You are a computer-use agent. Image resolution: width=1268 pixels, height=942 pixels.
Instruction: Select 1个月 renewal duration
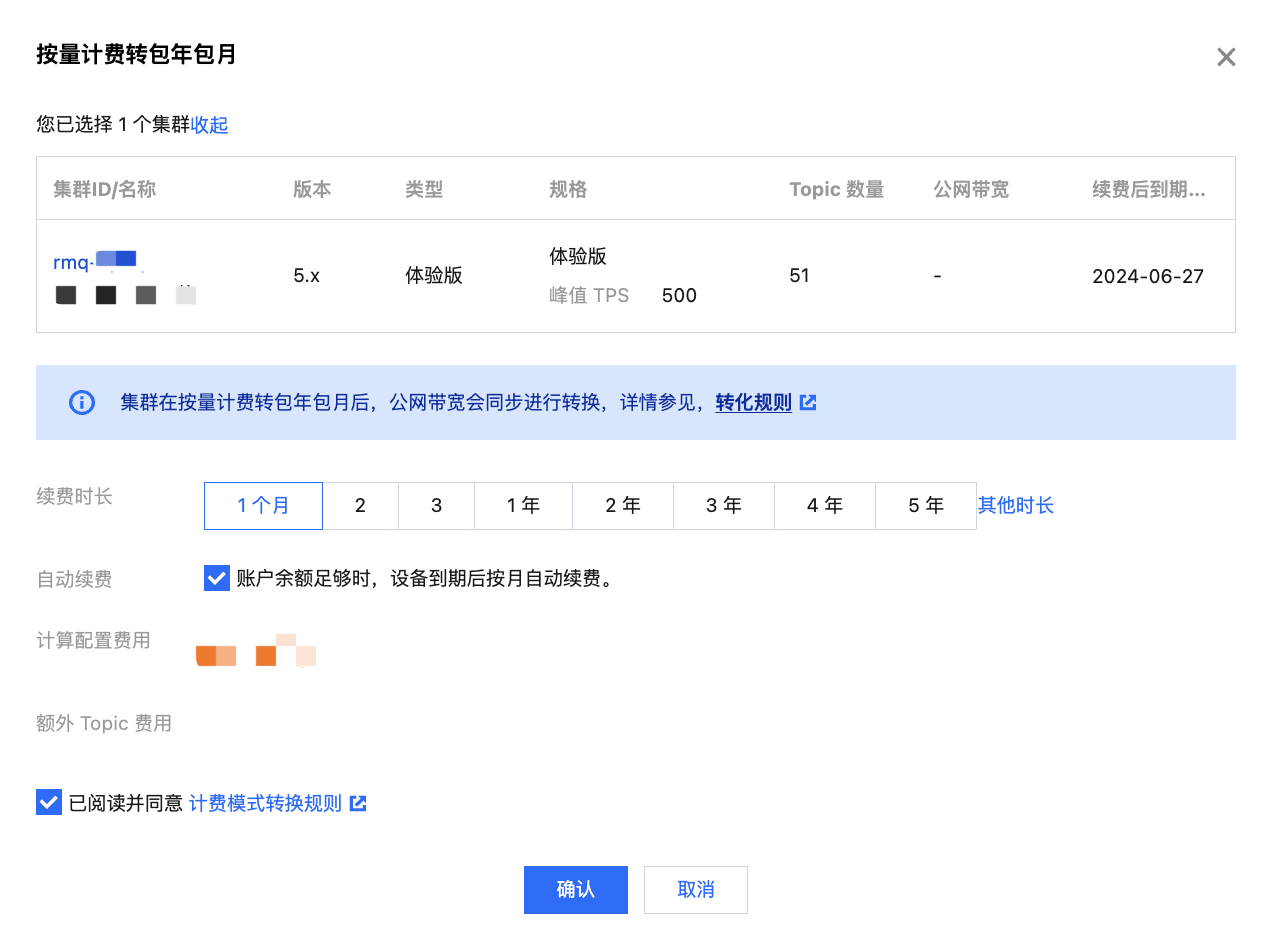coord(263,506)
